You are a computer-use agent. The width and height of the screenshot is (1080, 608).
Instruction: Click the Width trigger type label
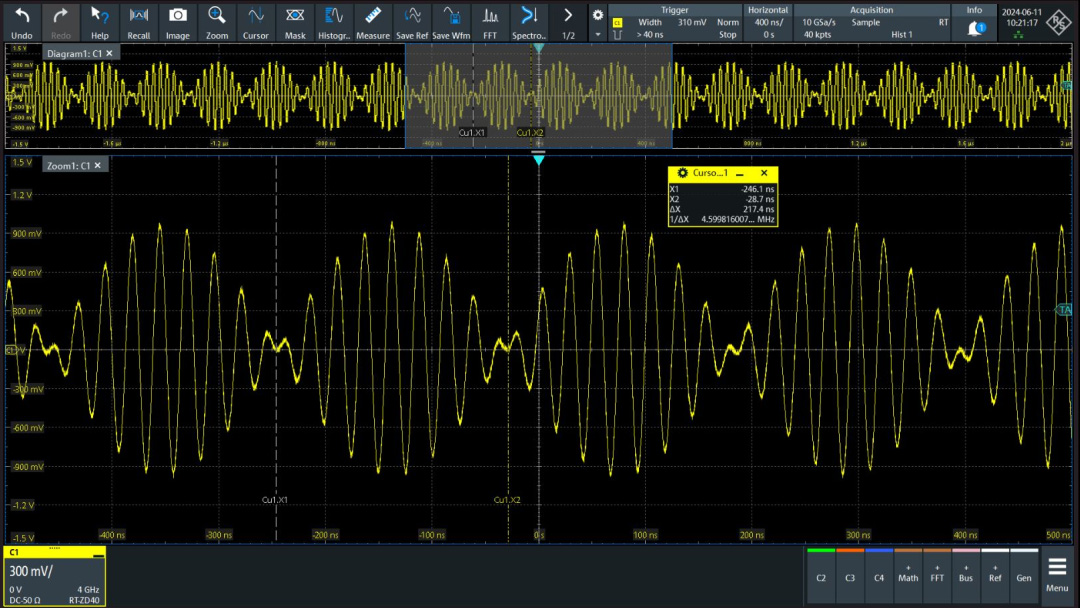[x=650, y=22]
